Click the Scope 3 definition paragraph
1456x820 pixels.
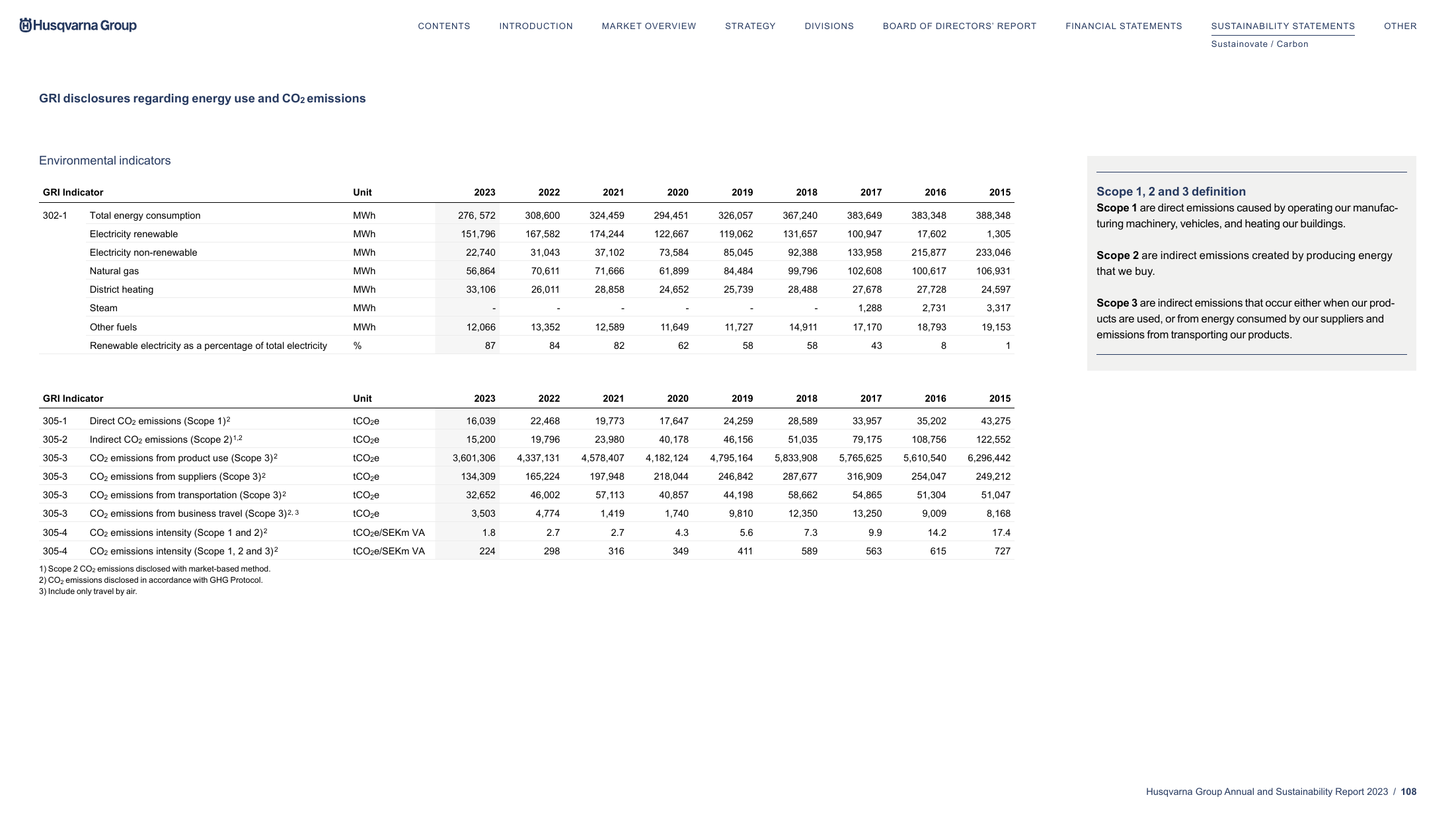[x=1246, y=319]
